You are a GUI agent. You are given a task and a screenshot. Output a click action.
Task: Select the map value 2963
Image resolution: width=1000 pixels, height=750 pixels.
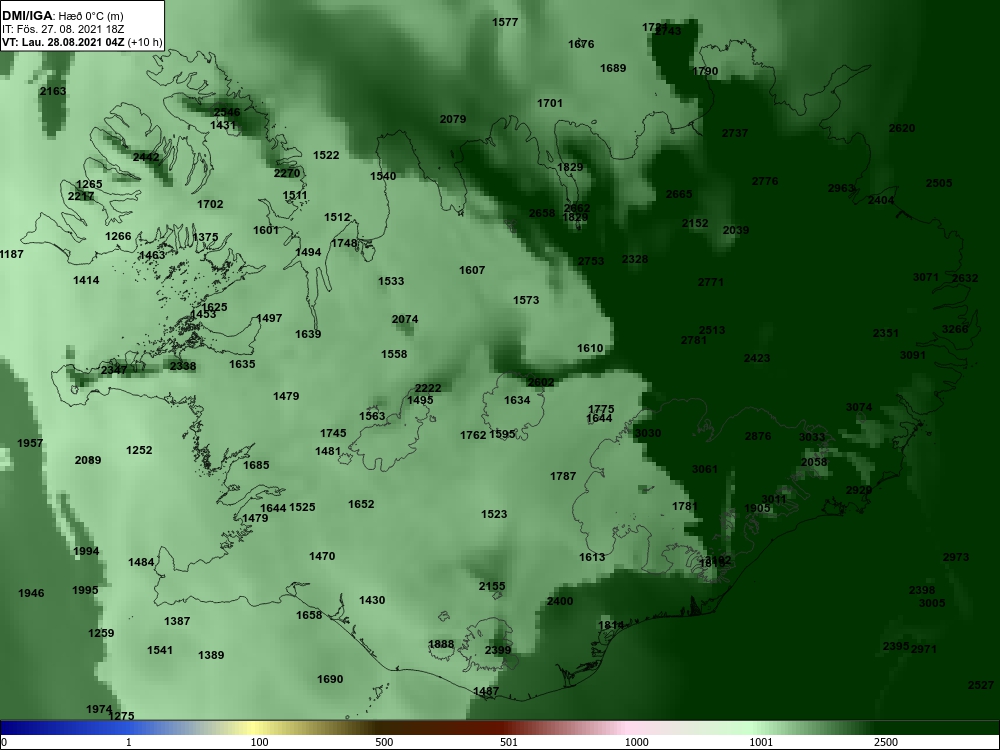(x=841, y=188)
